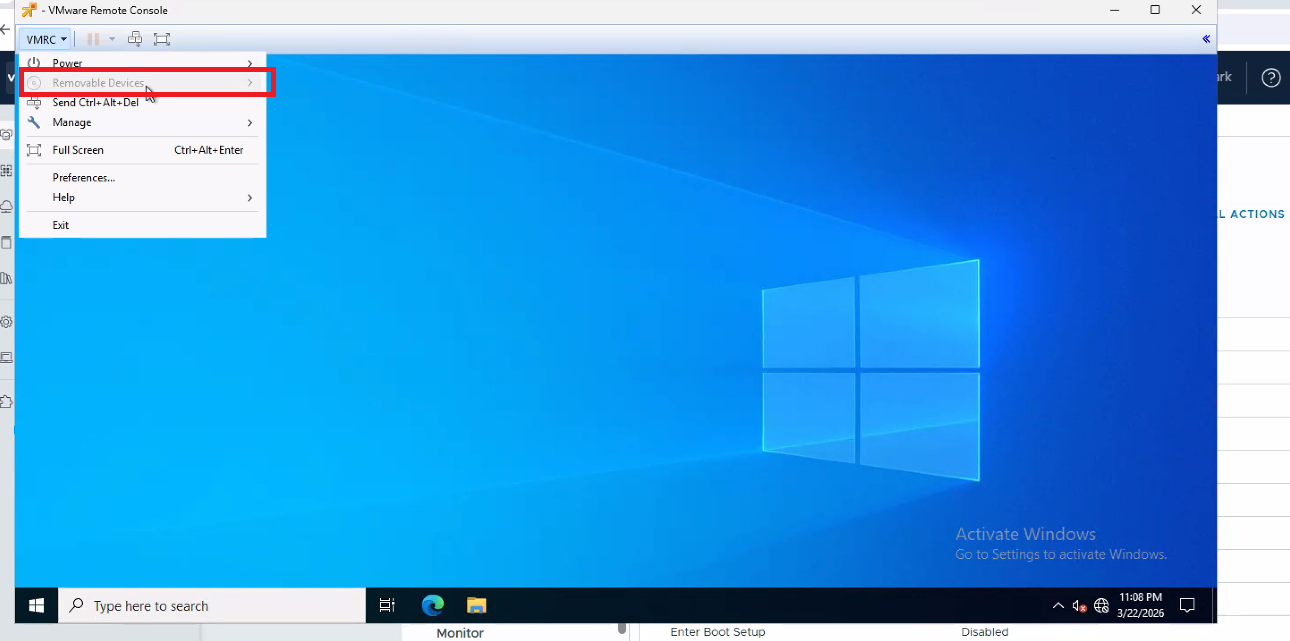Select the Removable Devices menu entry
The image size is (1290, 641).
141,83
